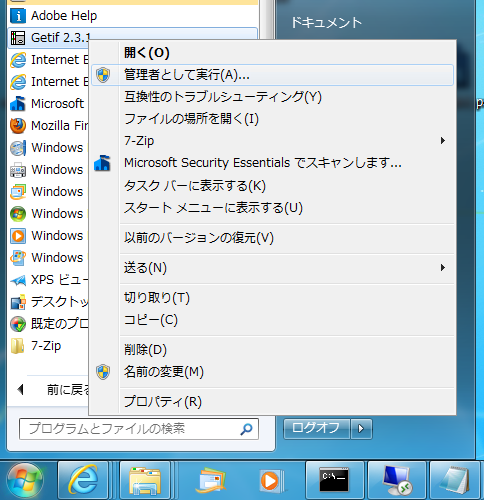Screen dimensions: 484x500
Task: Select 開く(O) in context menu
Action: click(272, 53)
